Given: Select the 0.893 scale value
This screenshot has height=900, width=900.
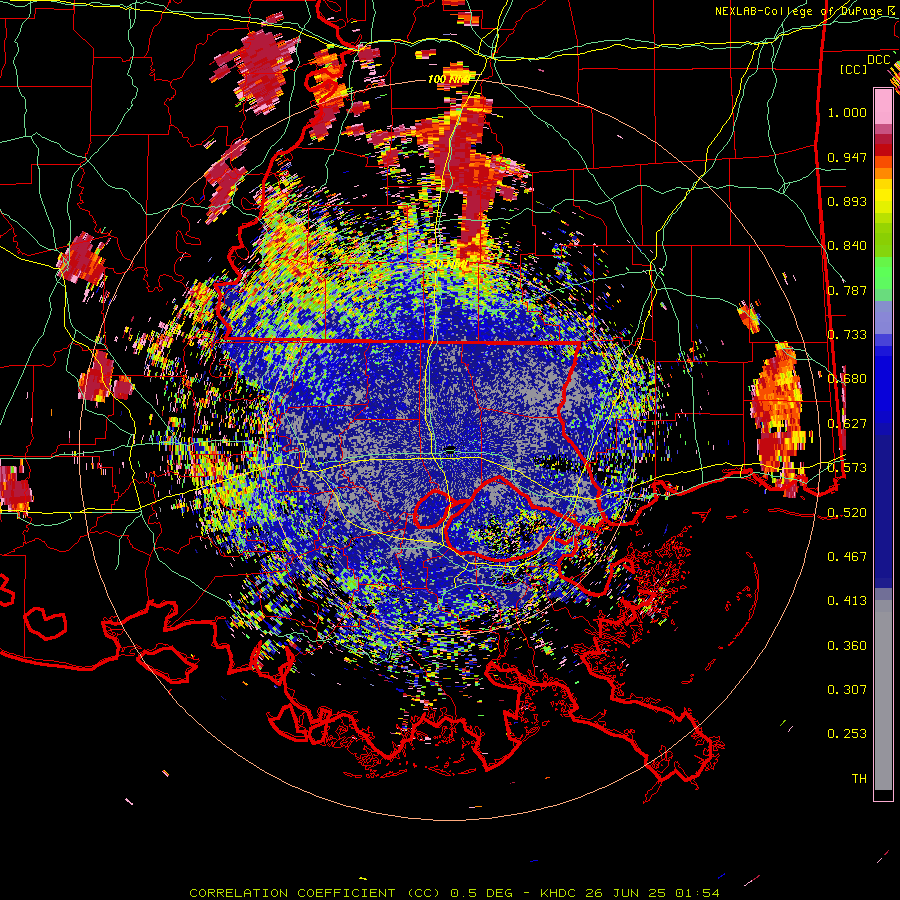Looking at the screenshot, I should [847, 201].
